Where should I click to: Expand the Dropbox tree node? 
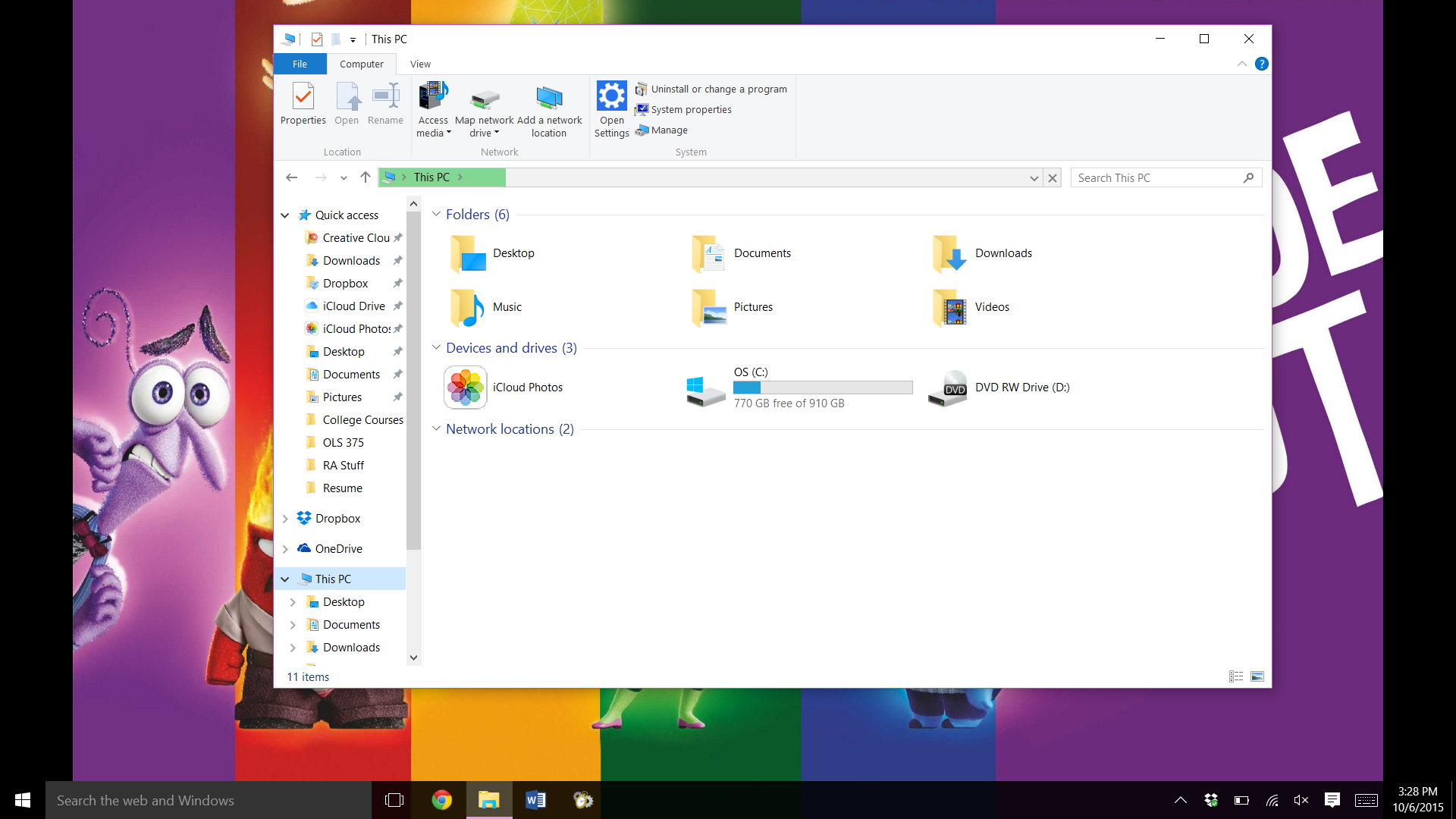coord(285,519)
